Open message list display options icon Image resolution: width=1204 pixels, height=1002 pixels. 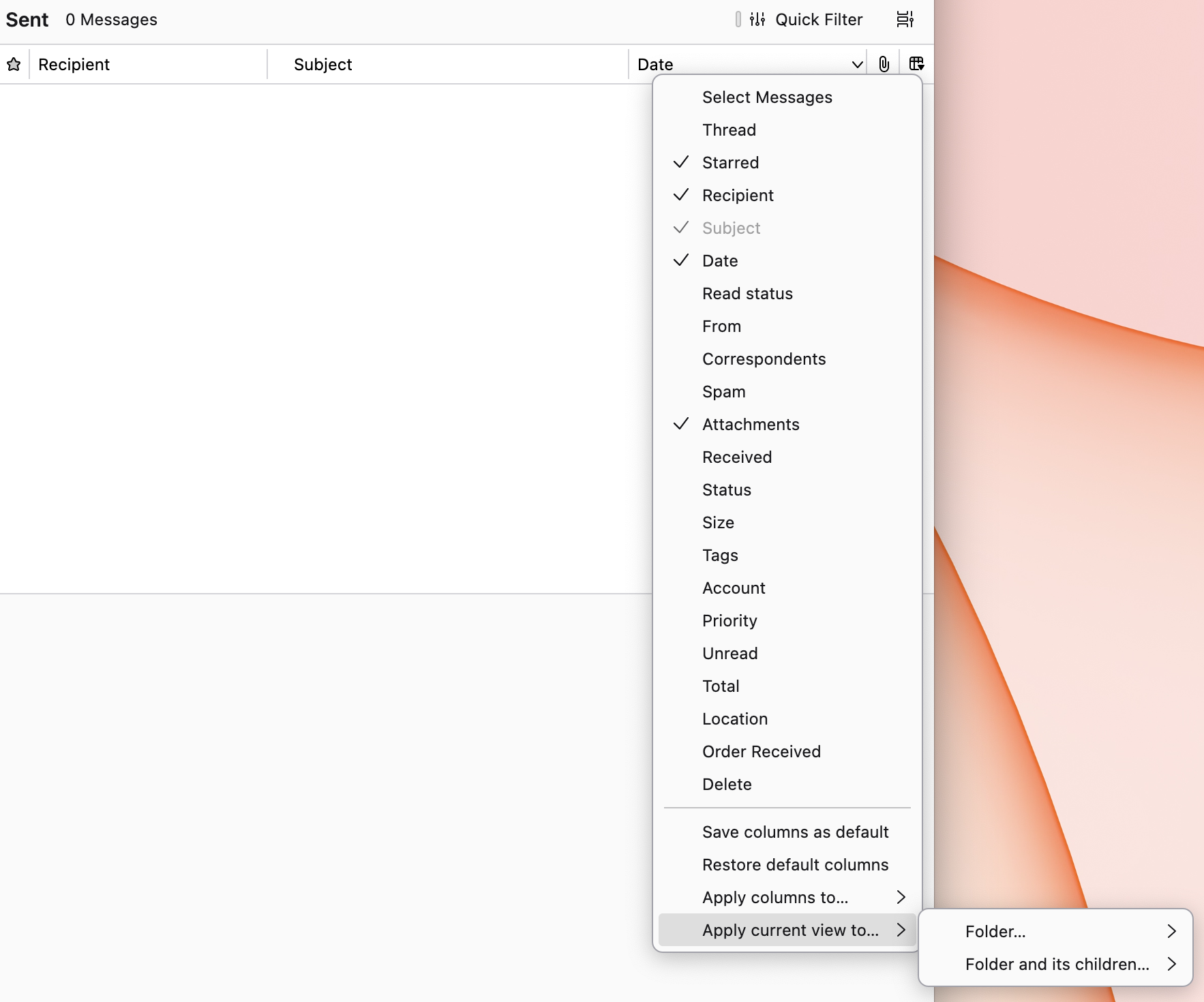click(905, 20)
